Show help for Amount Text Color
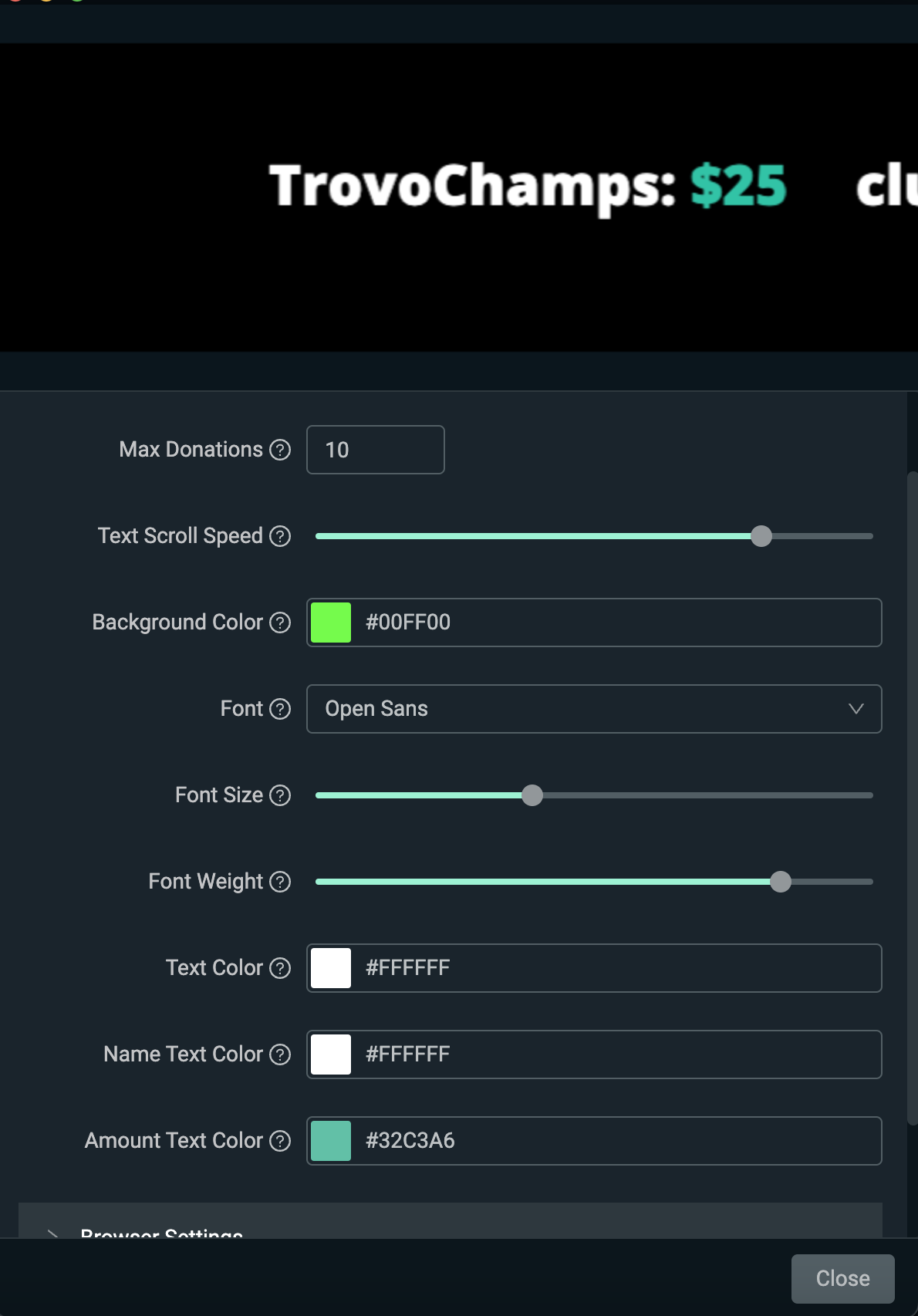 [280, 1141]
